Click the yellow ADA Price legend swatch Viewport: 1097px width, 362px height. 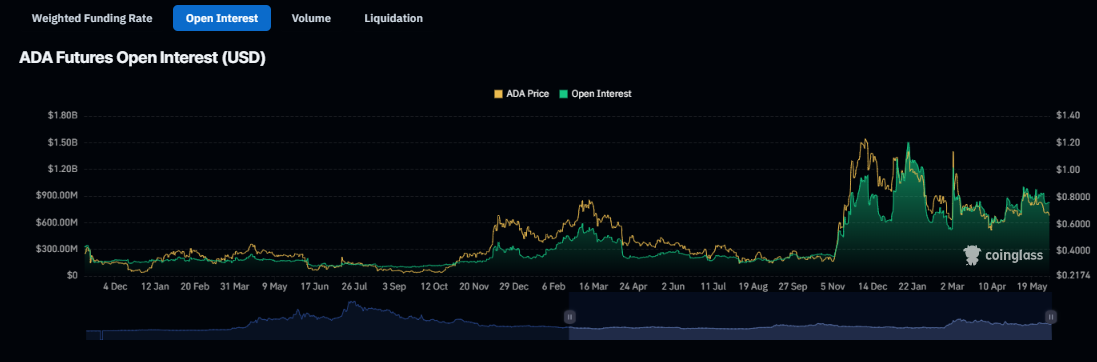498,93
